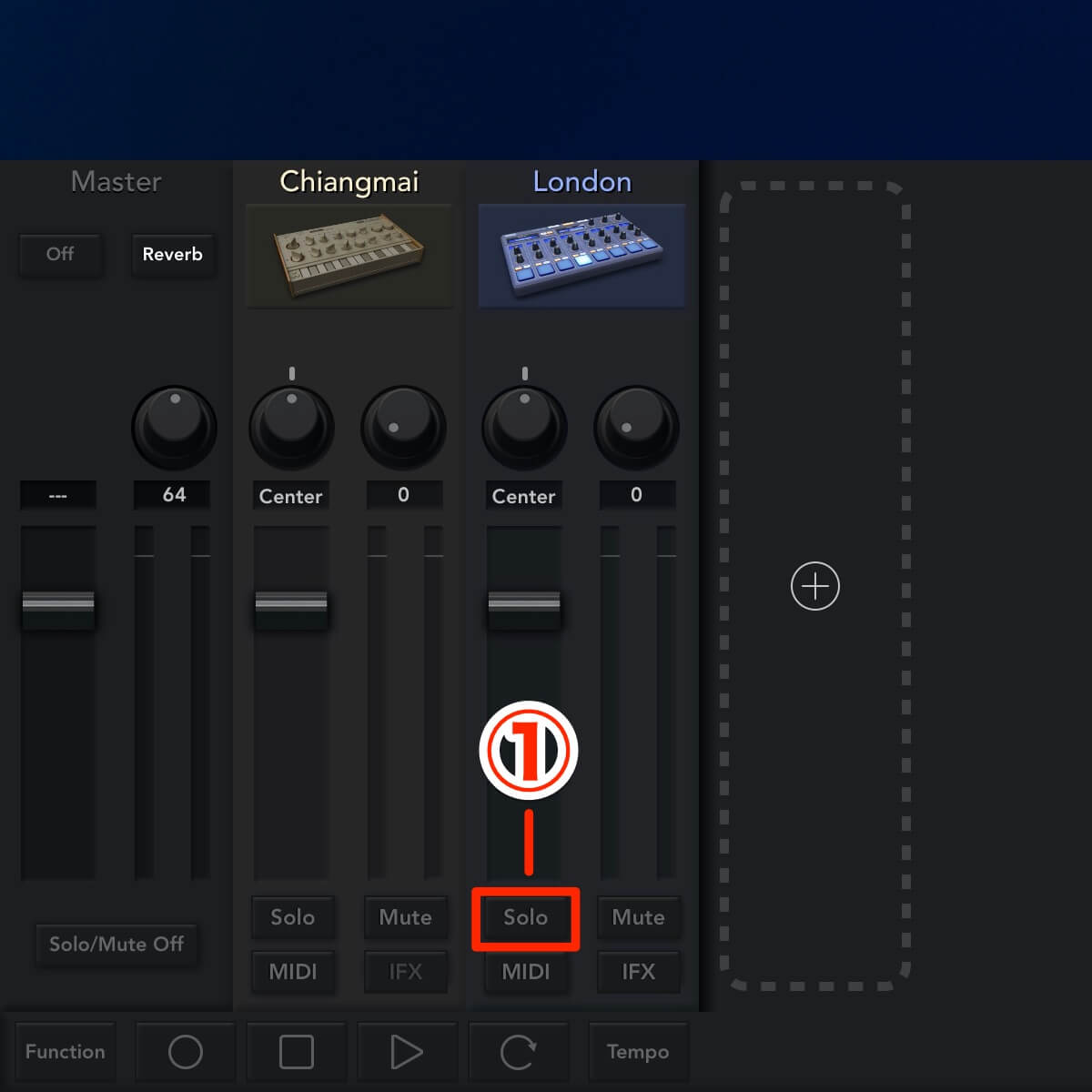Stop playback with the square stop button

click(297, 1052)
